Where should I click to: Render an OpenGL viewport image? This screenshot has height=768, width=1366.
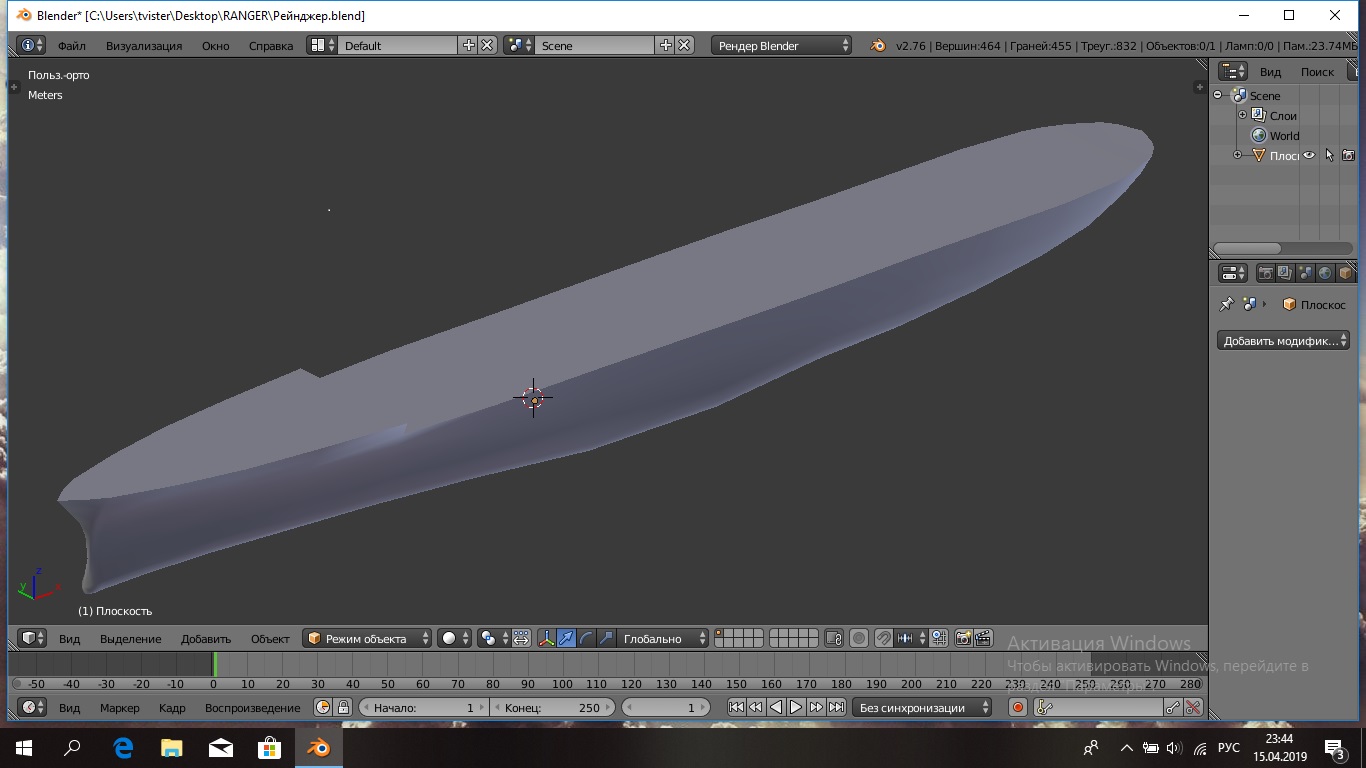pos(964,638)
